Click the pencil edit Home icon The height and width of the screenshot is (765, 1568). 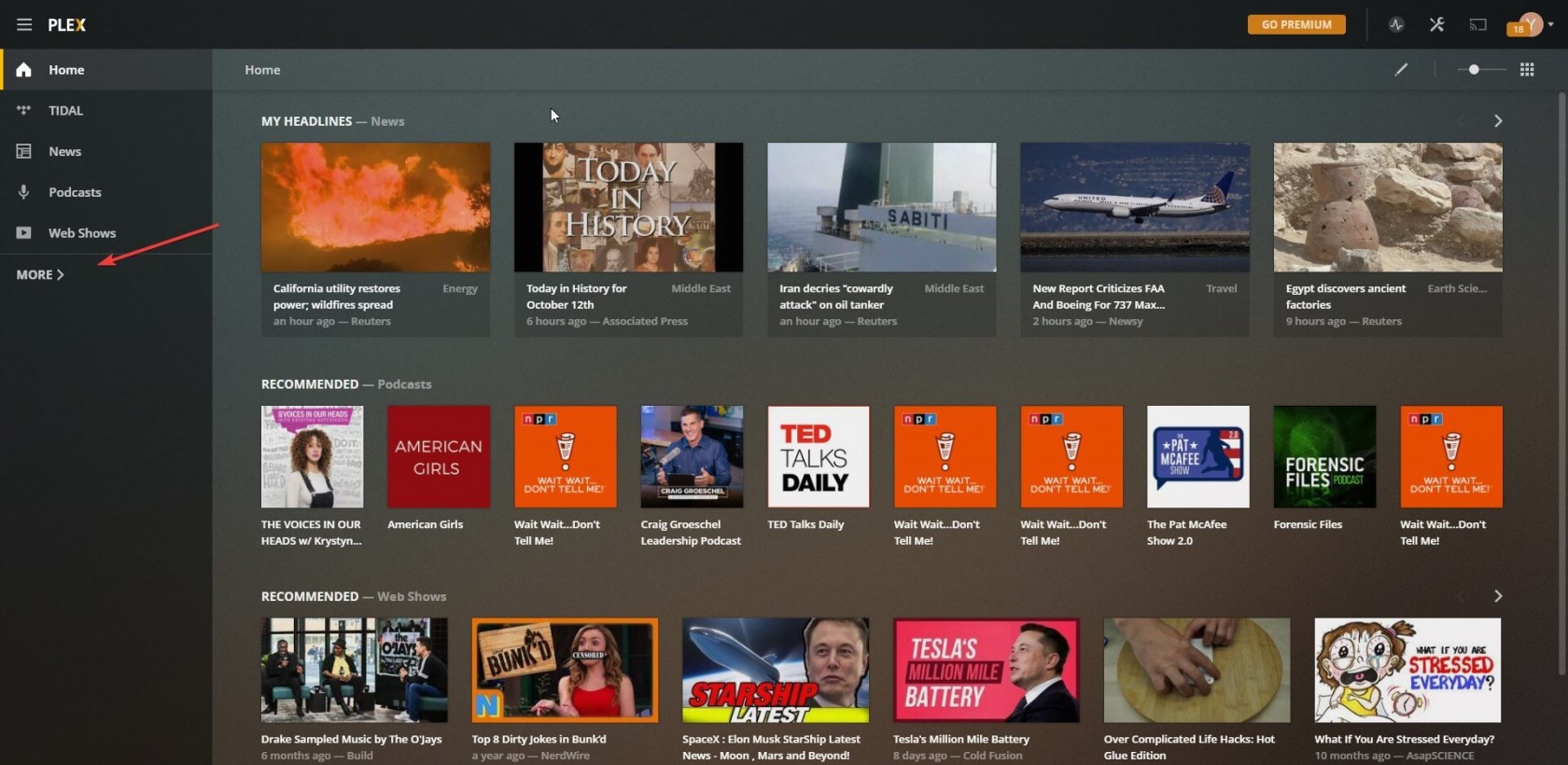pos(1401,70)
